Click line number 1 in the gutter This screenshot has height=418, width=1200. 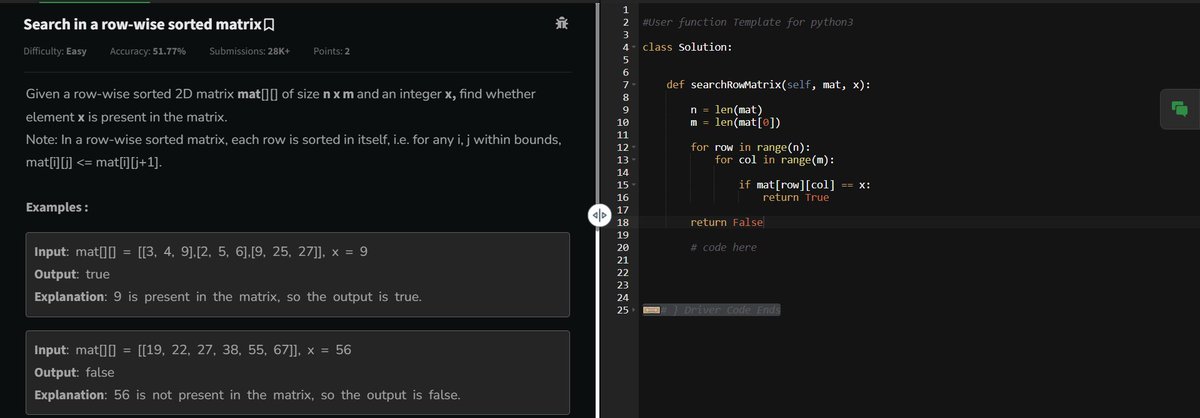625,10
